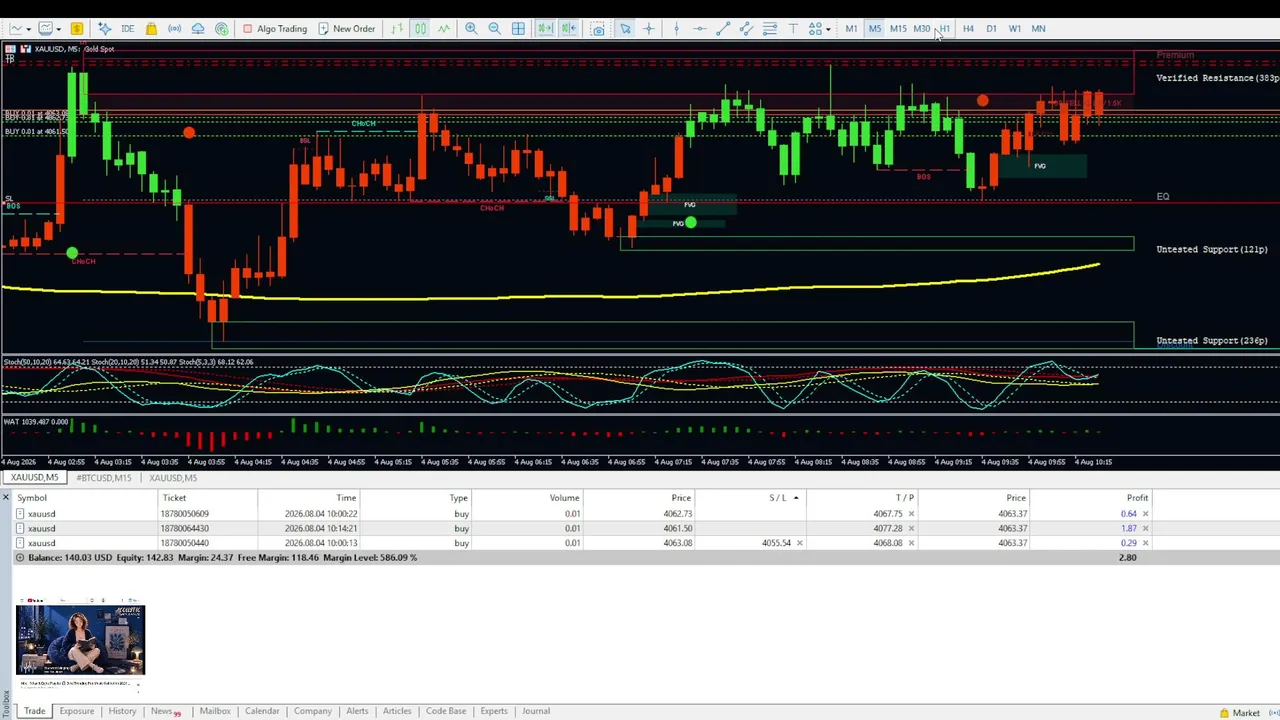Switch to line chart display
The image size is (1280, 720).
[444, 29]
